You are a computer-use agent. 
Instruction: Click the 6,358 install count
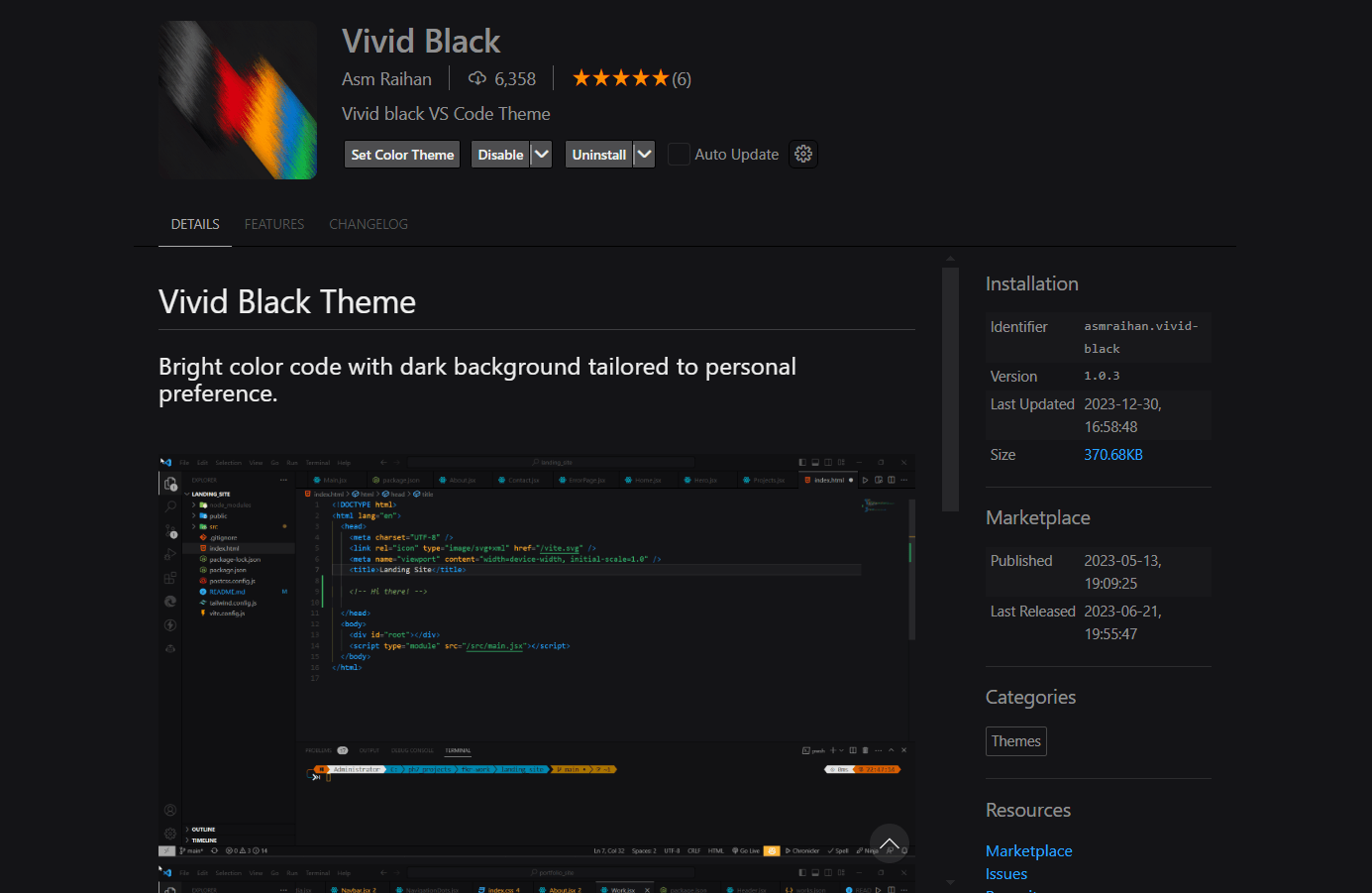click(x=515, y=79)
